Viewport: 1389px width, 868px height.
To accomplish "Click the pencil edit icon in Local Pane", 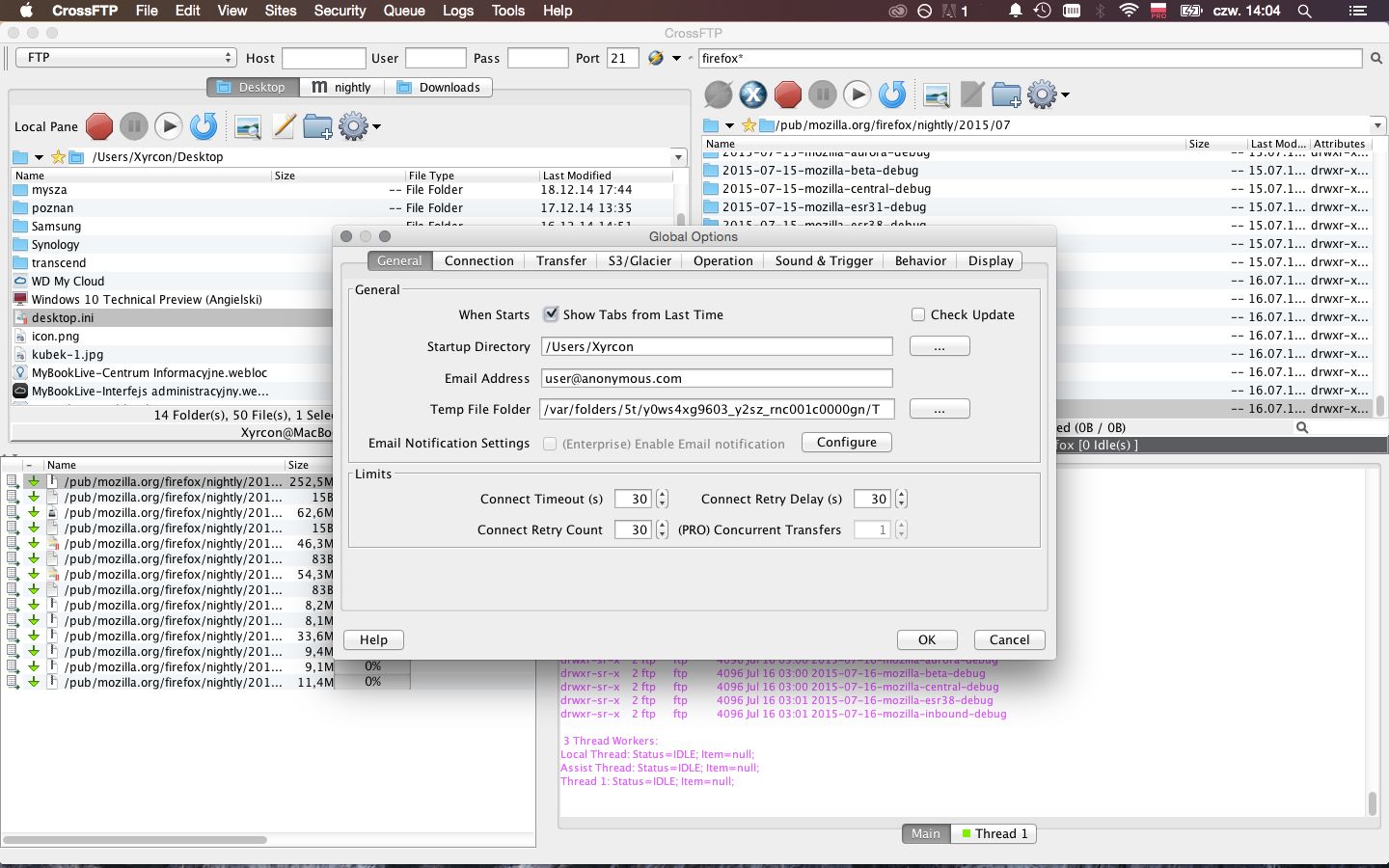I will pyautogui.click(x=283, y=126).
